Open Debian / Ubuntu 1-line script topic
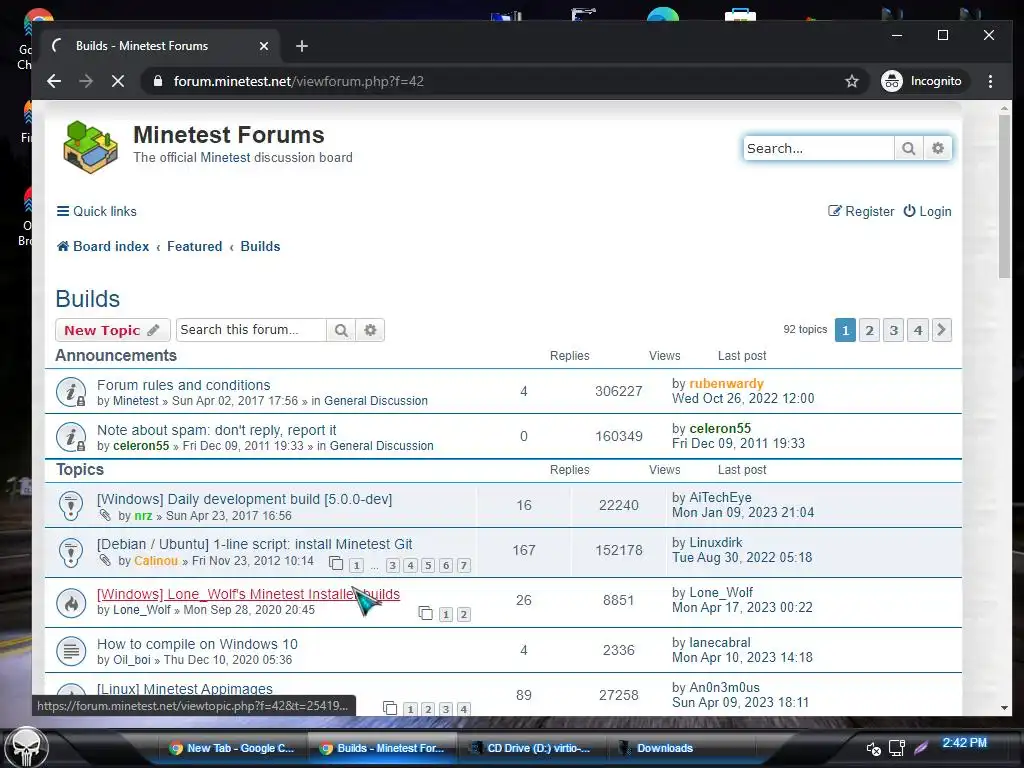Image resolution: width=1024 pixels, height=768 pixels. [x=255, y=544]
